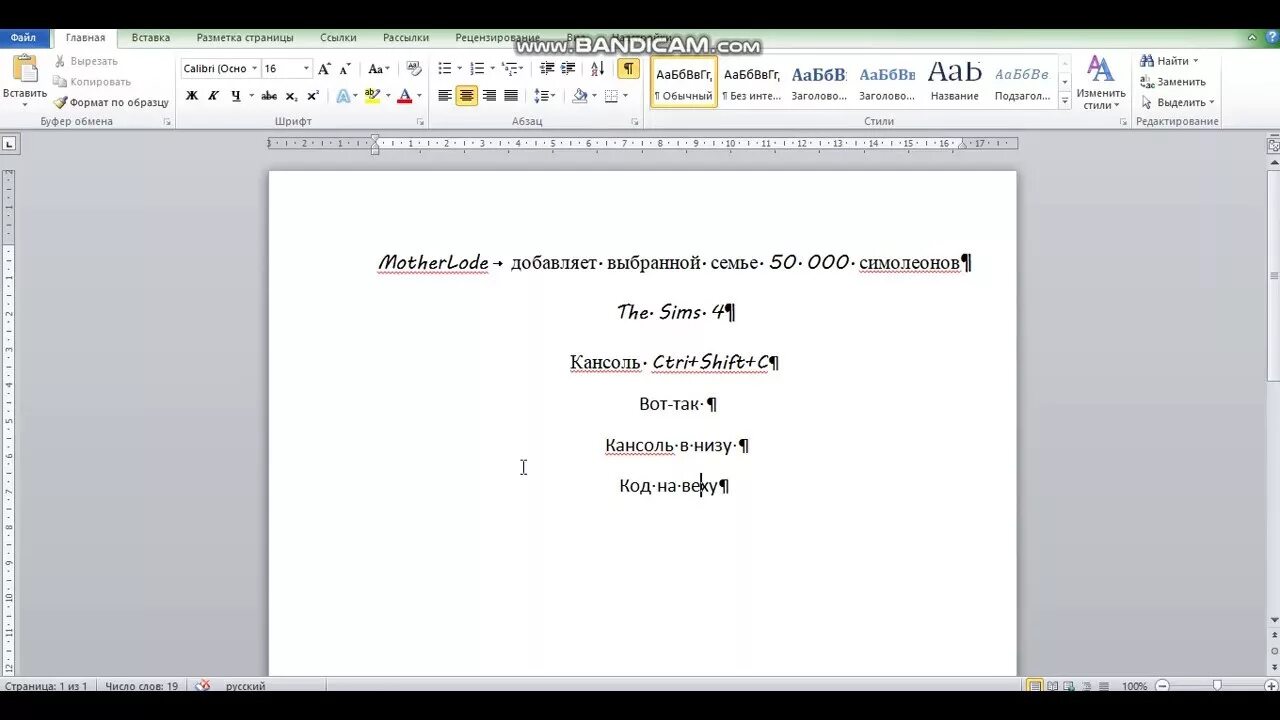Apply Normal (Обычный) style
Viewport: 1280px width, 720px height.
tap(684, 82)
